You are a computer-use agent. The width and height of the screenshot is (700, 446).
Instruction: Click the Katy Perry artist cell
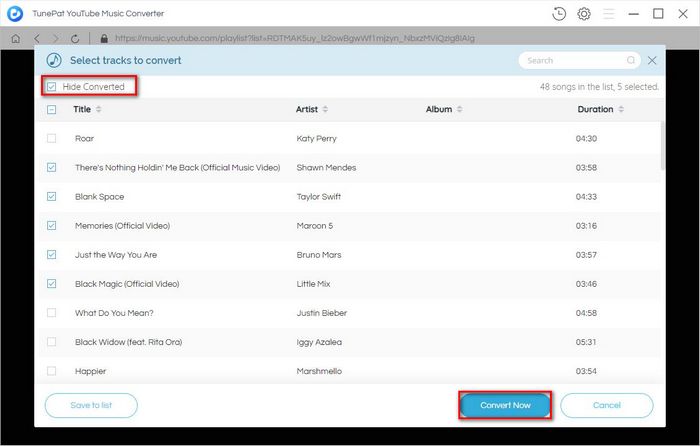tap(317, 138)
